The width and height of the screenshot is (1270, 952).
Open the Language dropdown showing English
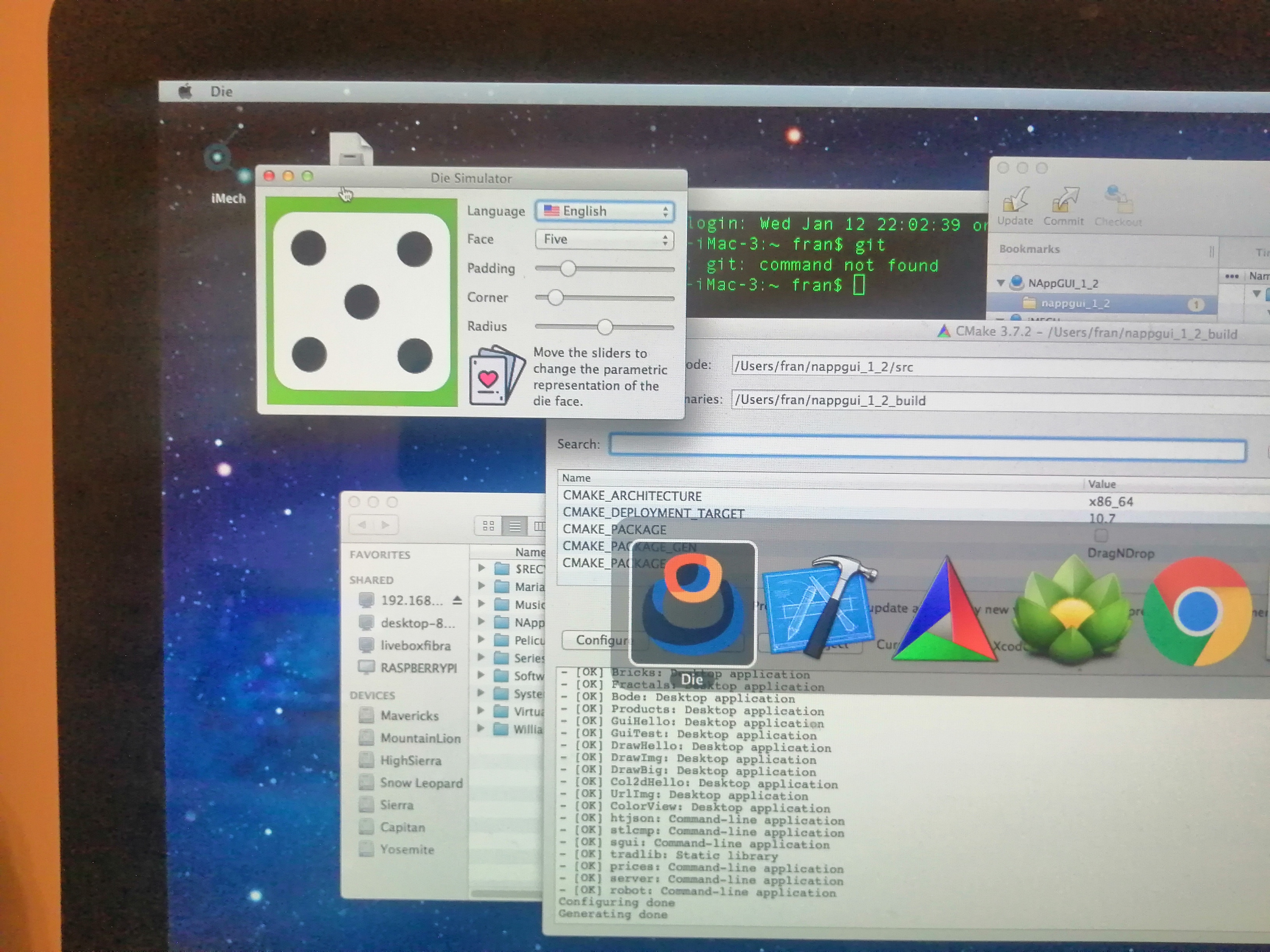tap(605, 211)
